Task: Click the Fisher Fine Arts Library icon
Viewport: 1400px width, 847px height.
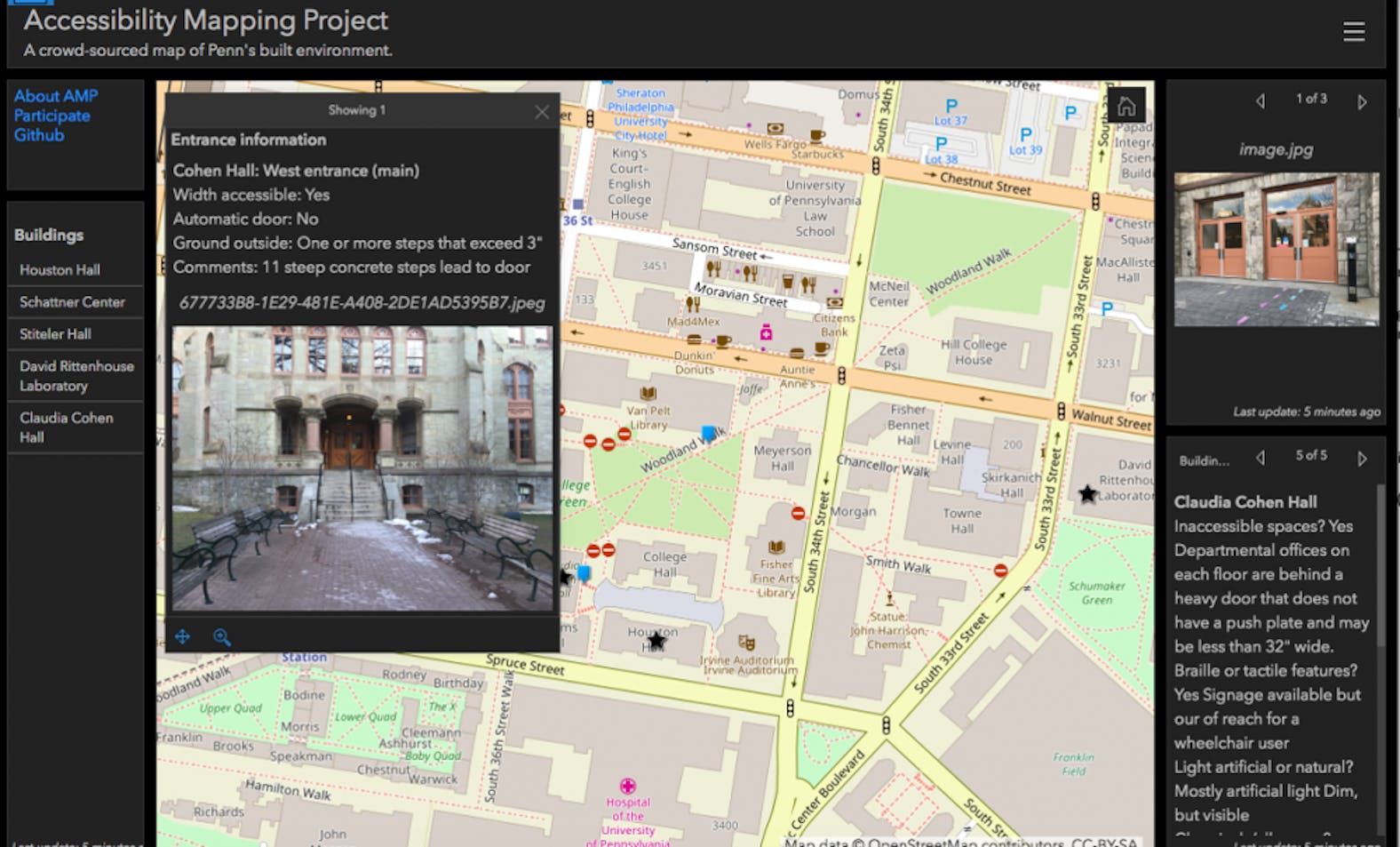Action: coord(776,547)
